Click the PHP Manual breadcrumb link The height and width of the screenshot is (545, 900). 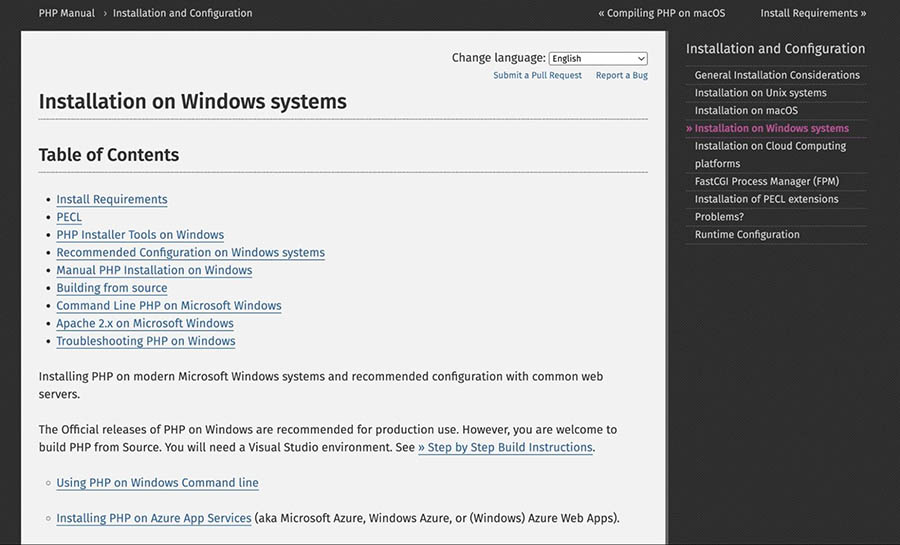pos(67,13)
